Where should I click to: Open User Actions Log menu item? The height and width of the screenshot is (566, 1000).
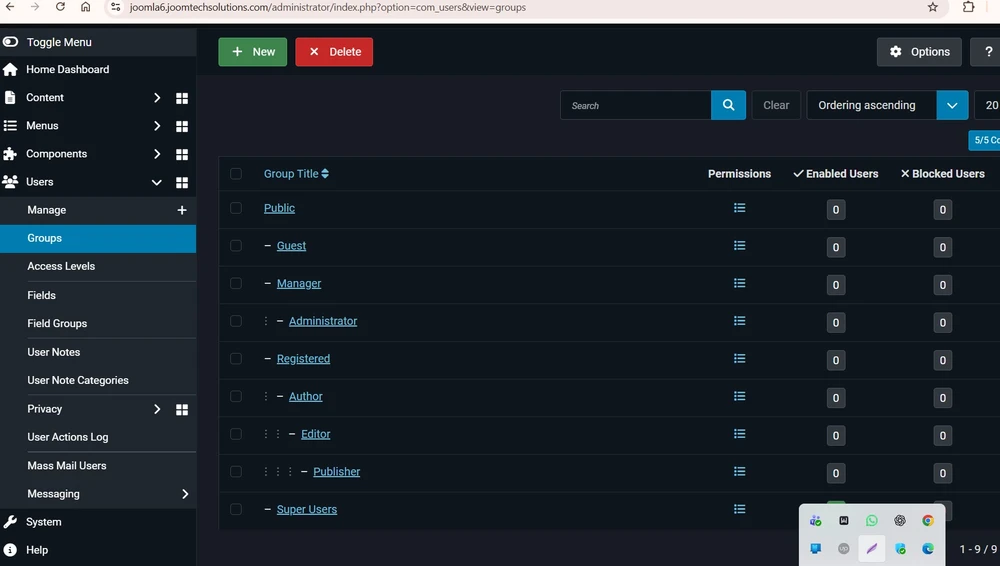(68, 437)
